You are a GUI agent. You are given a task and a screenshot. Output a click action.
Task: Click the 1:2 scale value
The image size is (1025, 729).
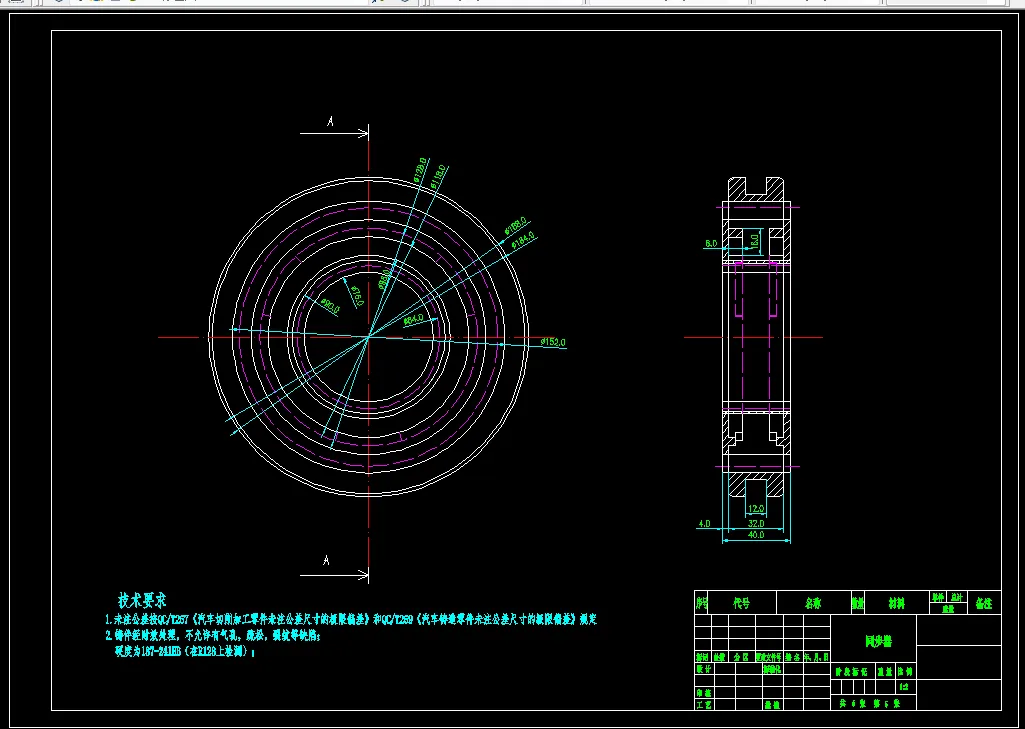[x=905, y=687]
